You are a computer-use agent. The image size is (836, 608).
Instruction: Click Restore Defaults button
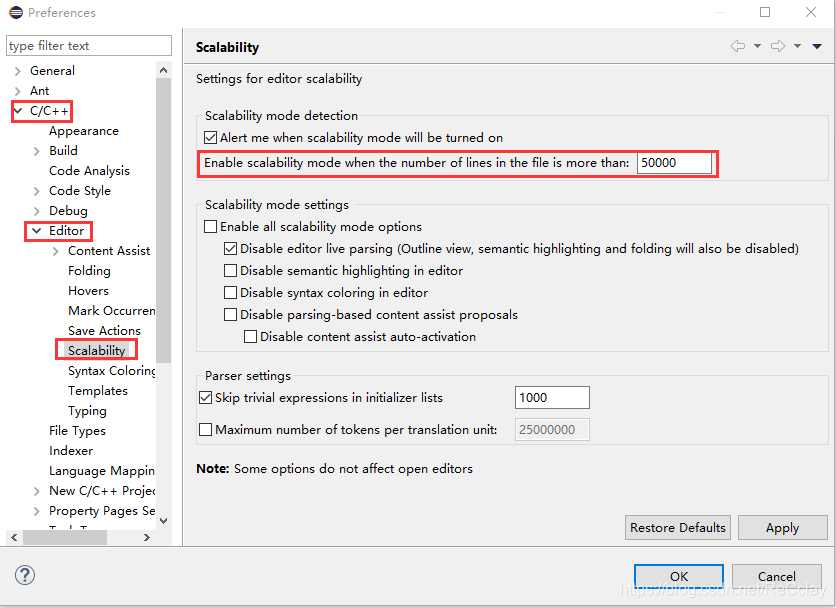[x=678, y=527]
